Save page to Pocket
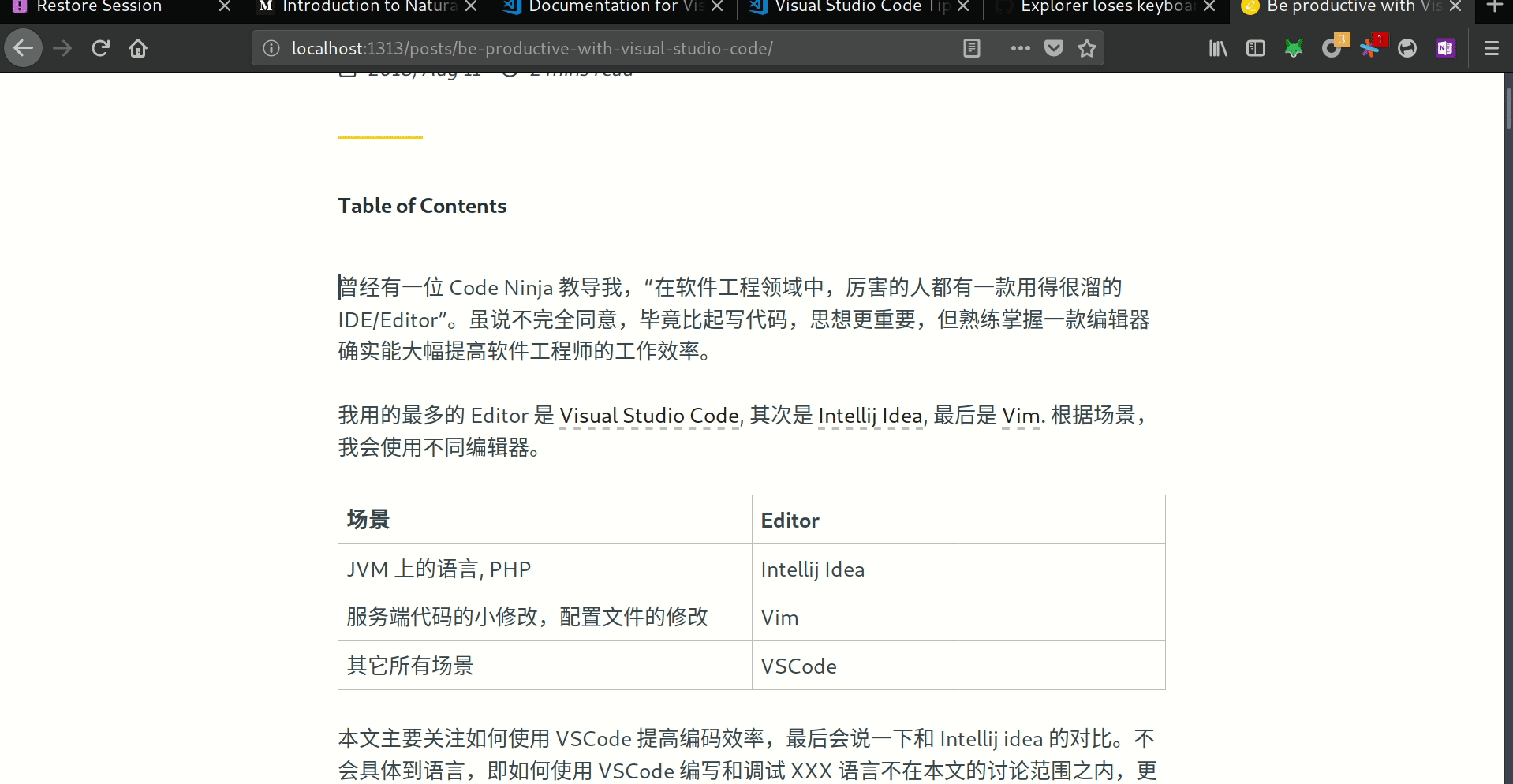This screenshot has width=1513, height=784. pos(1054,48)
